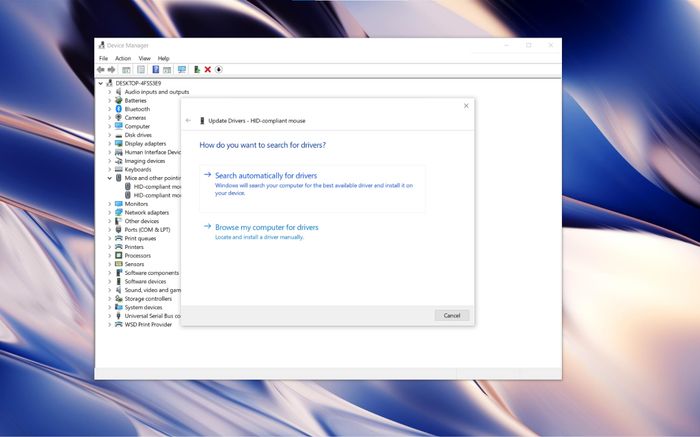Expand the Network adapters category
Image resolution: width=700 pixels, height=437 pixels.
[110, 212]
